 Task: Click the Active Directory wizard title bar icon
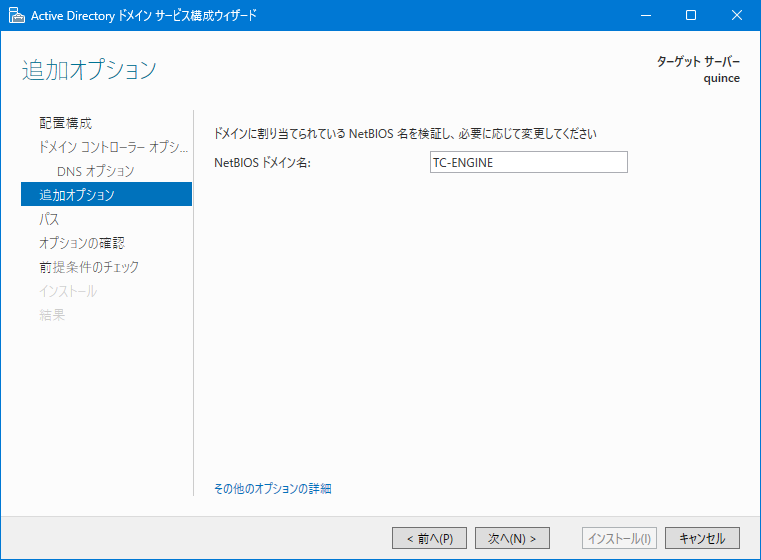pyautogui.click(x=16, y=15)
